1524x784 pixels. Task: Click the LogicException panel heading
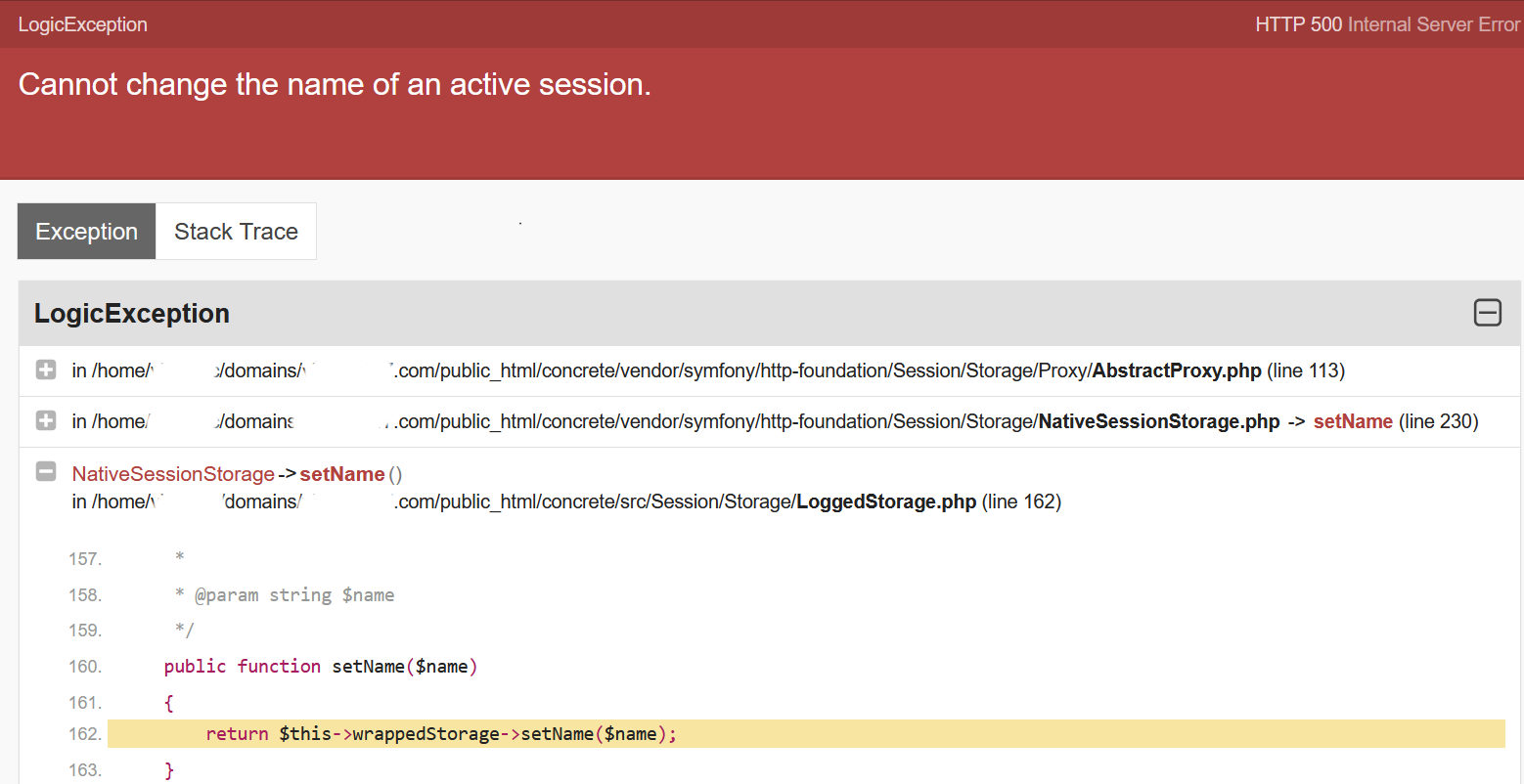point(132,313)
